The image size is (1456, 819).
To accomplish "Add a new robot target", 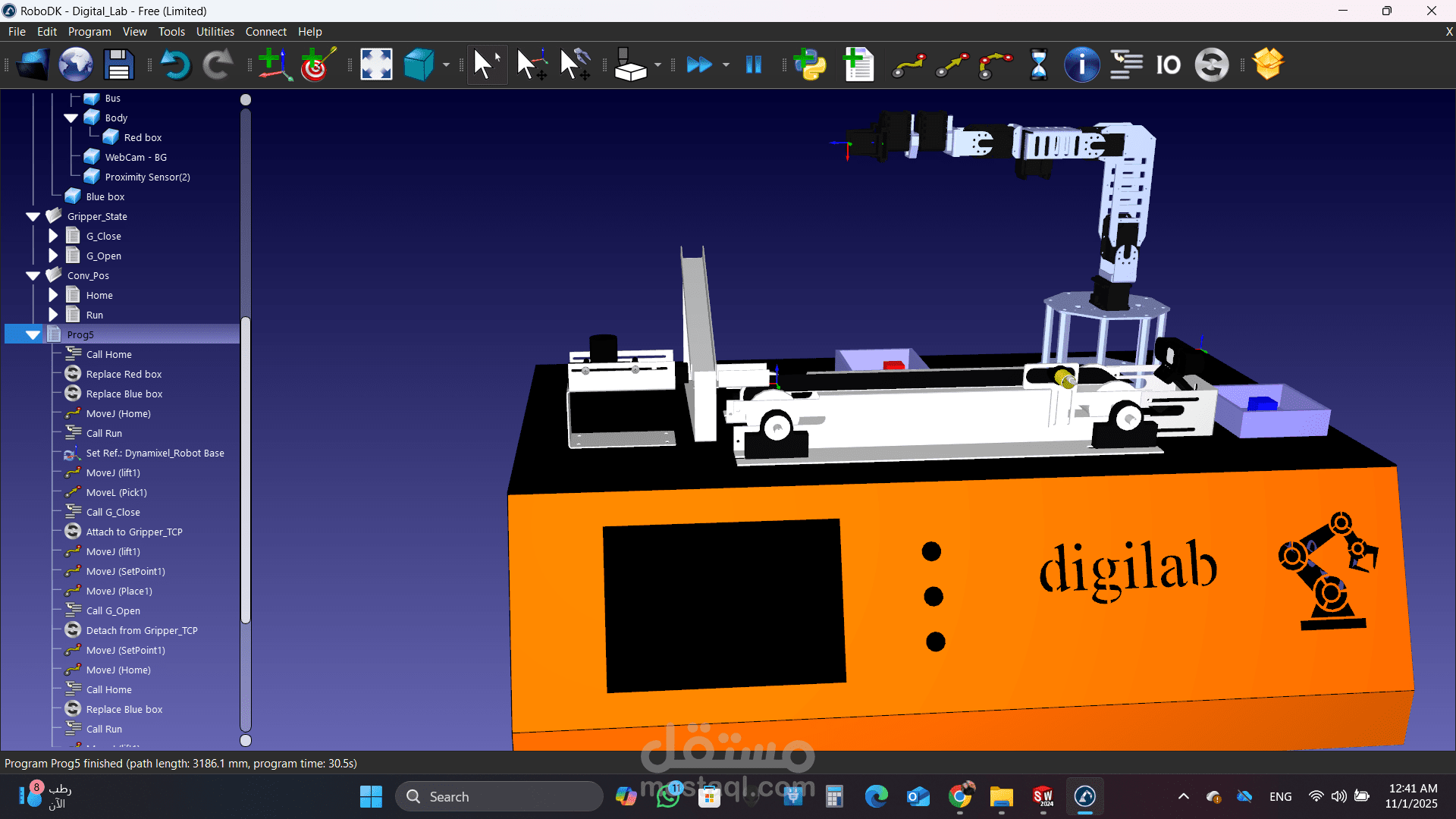I will point(318,64).
